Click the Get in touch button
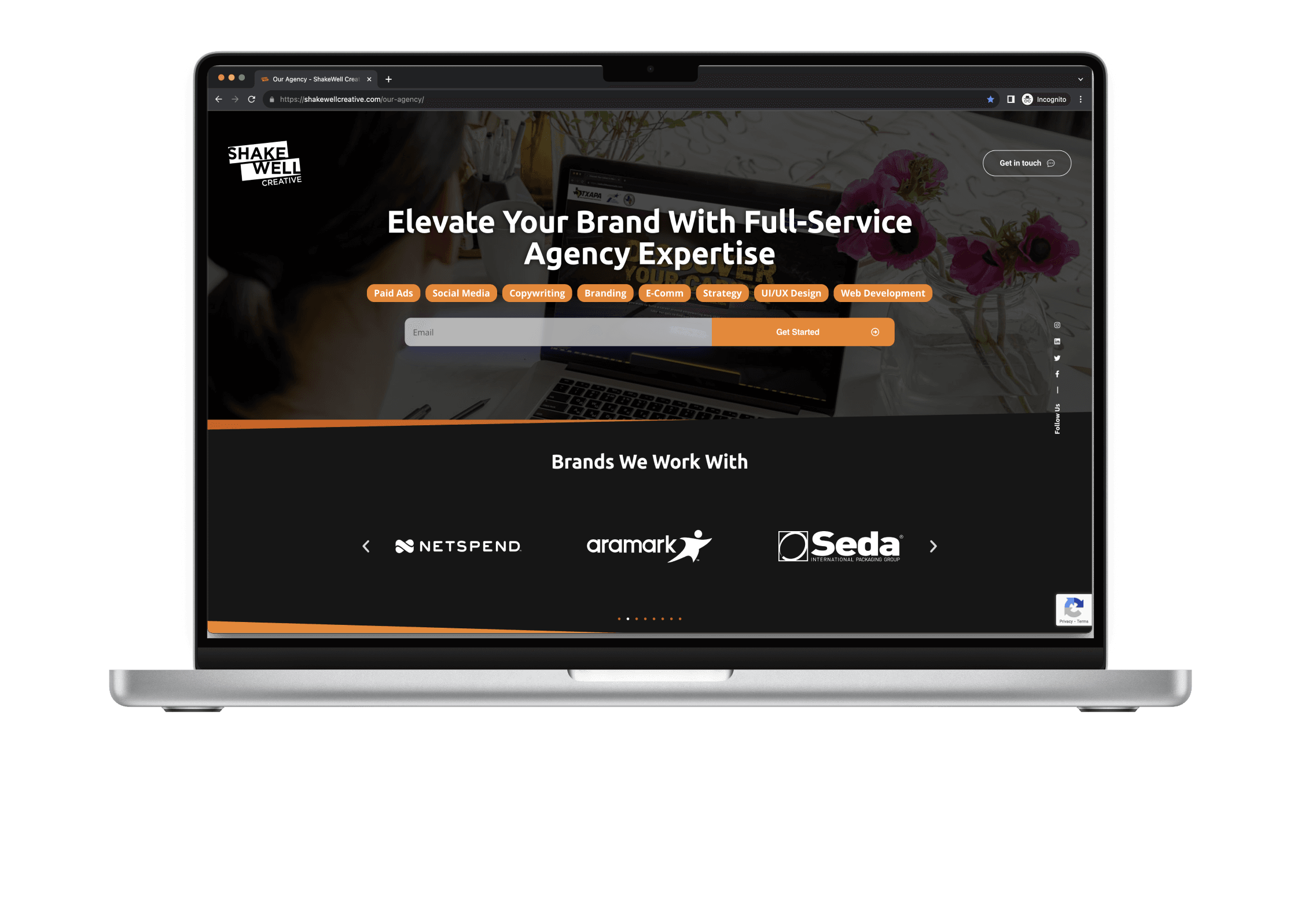1301x924 pixels. (1024, 162)
